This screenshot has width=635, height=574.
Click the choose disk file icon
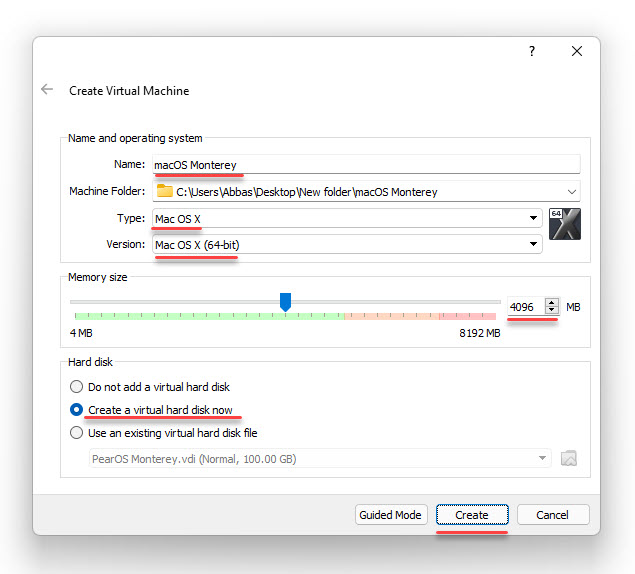[569, 459]
